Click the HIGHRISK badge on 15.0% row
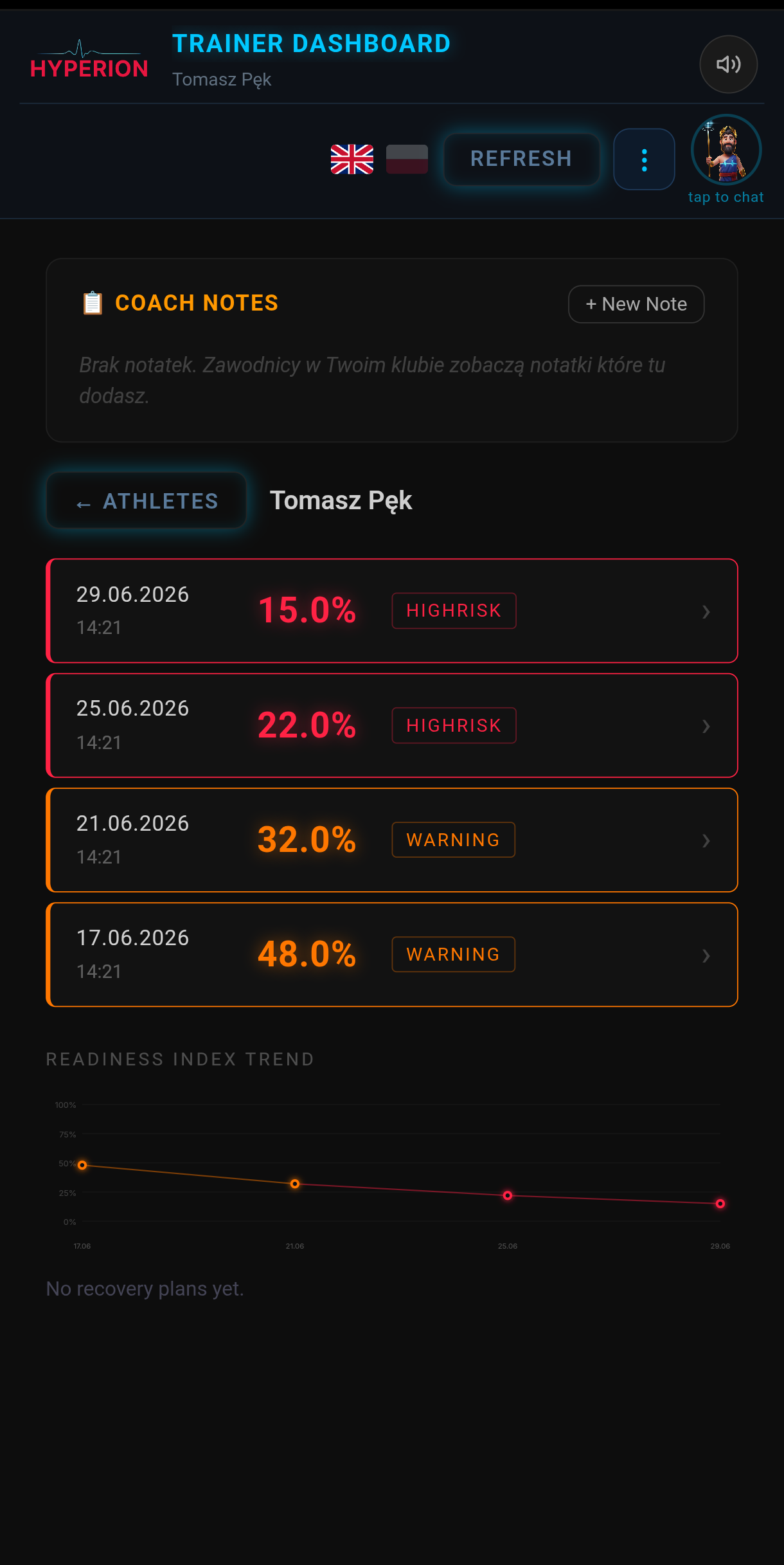784x1565 pixels. click(x=454, y=611)
